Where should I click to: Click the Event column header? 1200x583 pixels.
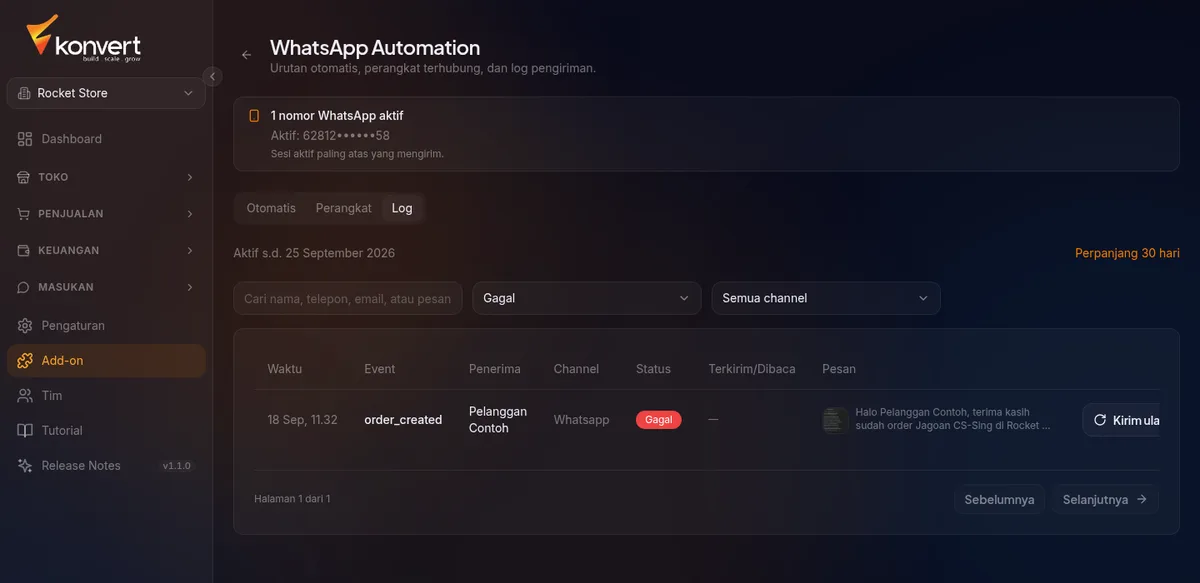pyautogui.click(x=380, y=369)
